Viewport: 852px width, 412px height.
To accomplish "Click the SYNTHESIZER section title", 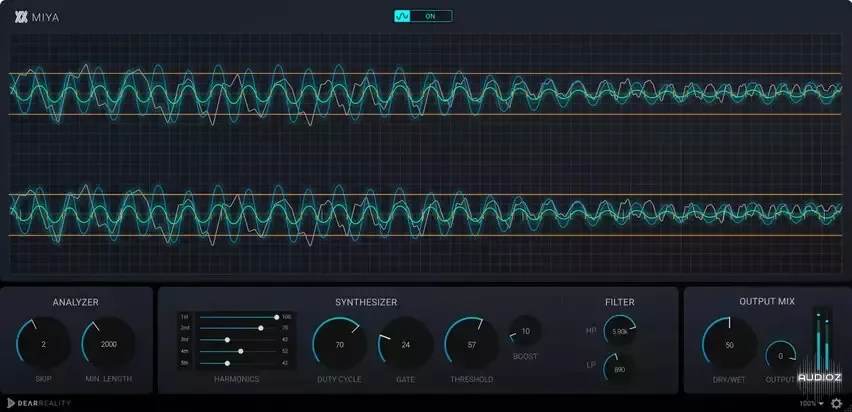I will click(x=366, y=302).
